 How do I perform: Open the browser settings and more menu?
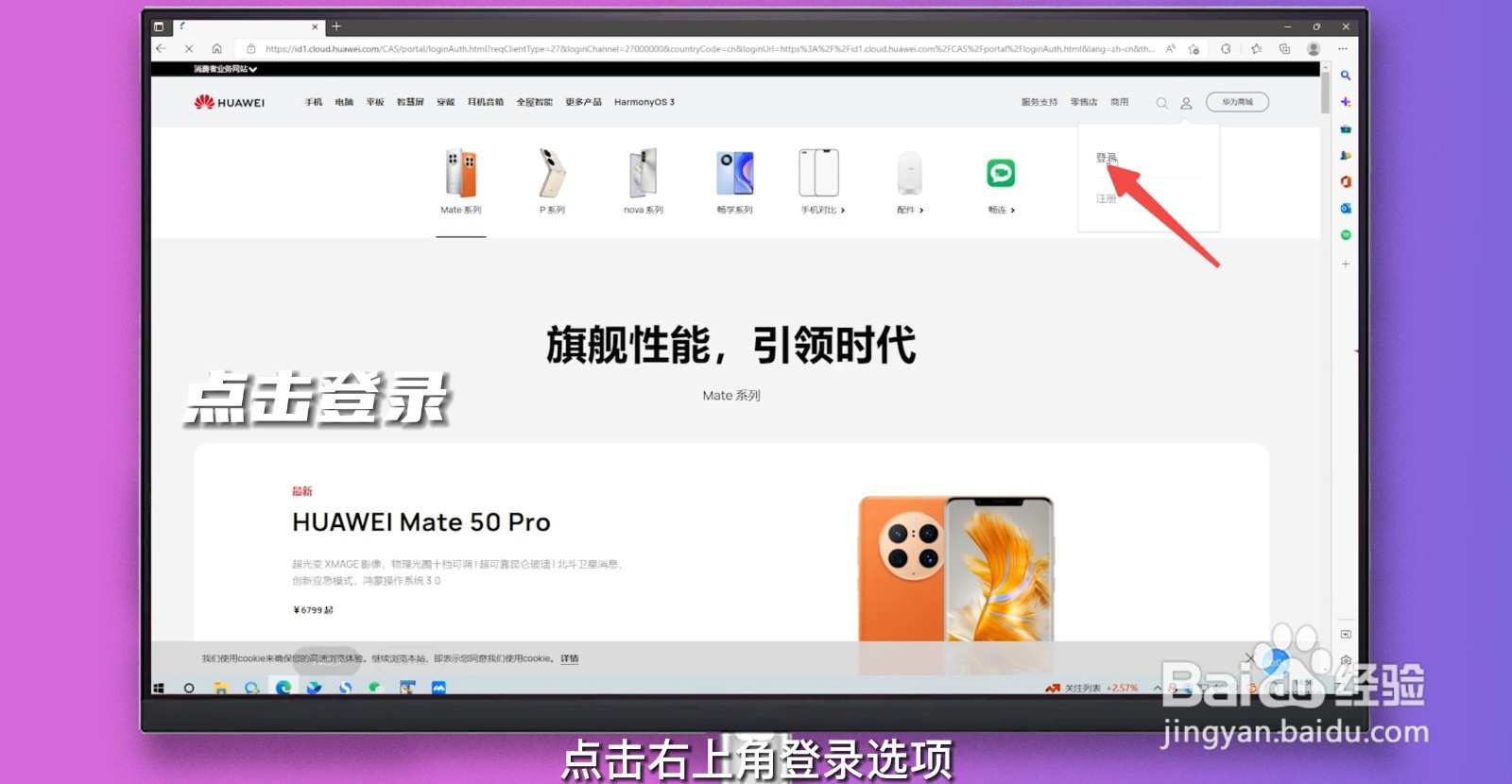[1343, 48]
